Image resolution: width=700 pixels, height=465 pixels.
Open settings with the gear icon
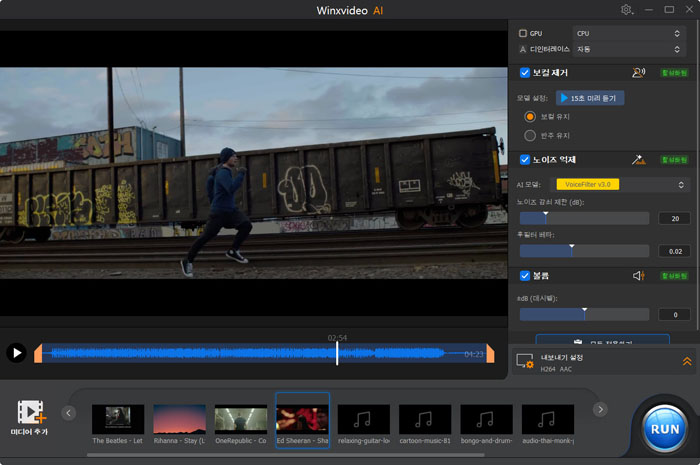[627, 10]
